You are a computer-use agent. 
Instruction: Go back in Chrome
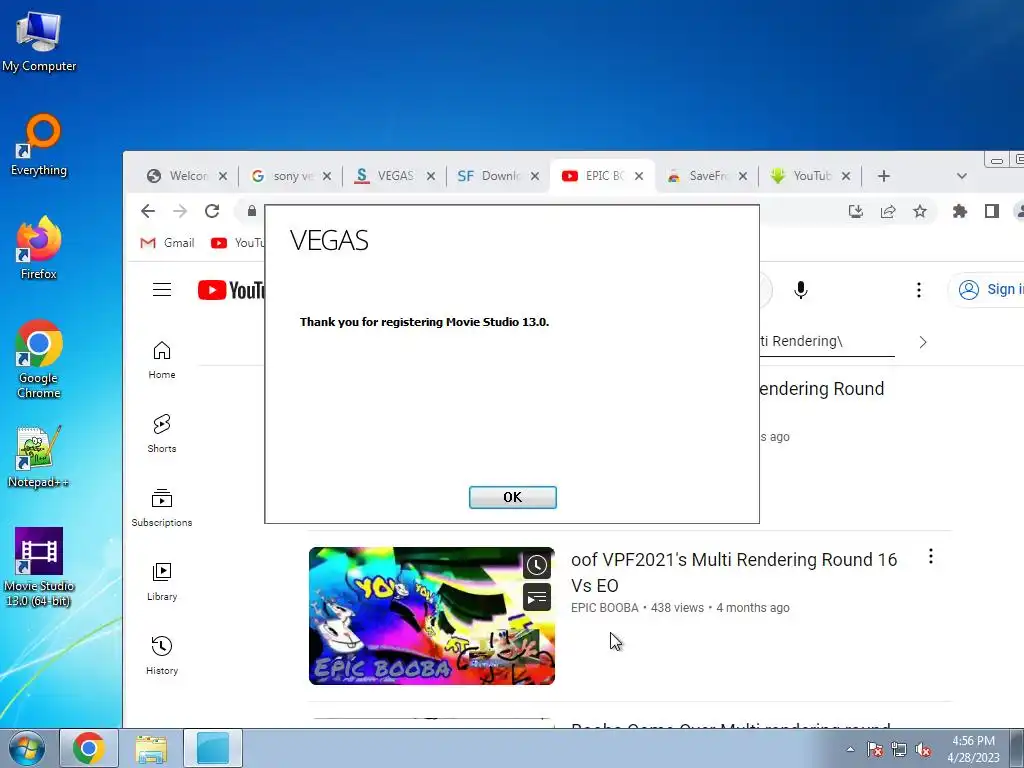148,211
